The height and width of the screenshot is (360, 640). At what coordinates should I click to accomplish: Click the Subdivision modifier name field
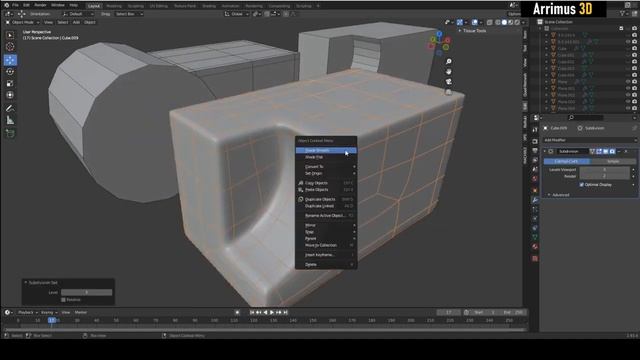coord(572,151)
